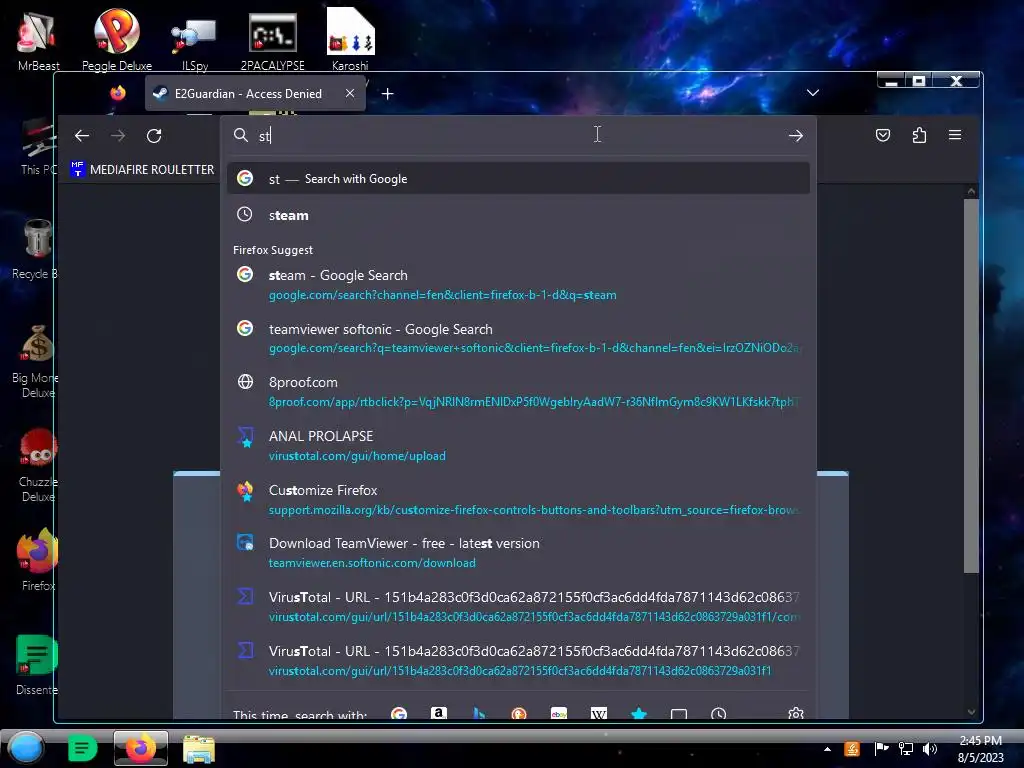Select the Chuzzle Deluxe desktop icon

(x=38, y=465)
